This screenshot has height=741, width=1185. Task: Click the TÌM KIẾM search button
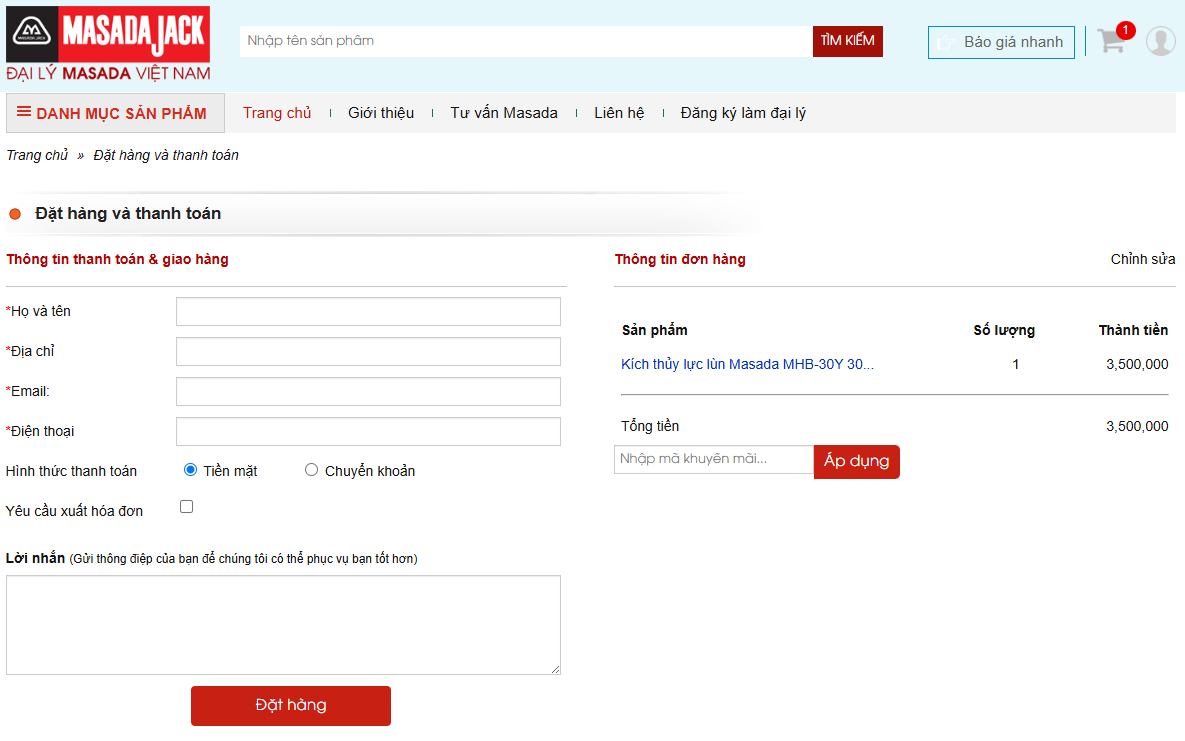pos(848,41)
